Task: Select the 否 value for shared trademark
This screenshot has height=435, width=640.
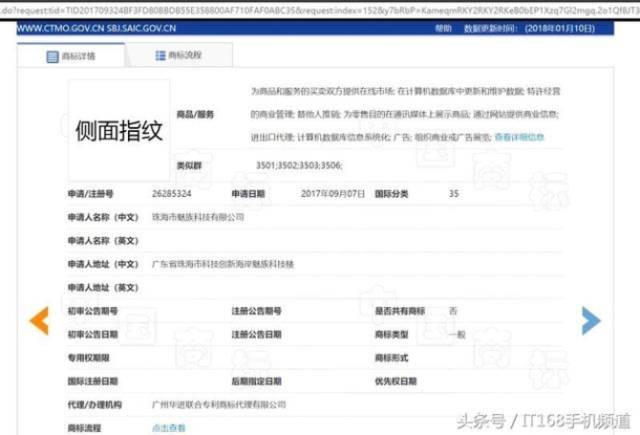Action: coord(453,311)
